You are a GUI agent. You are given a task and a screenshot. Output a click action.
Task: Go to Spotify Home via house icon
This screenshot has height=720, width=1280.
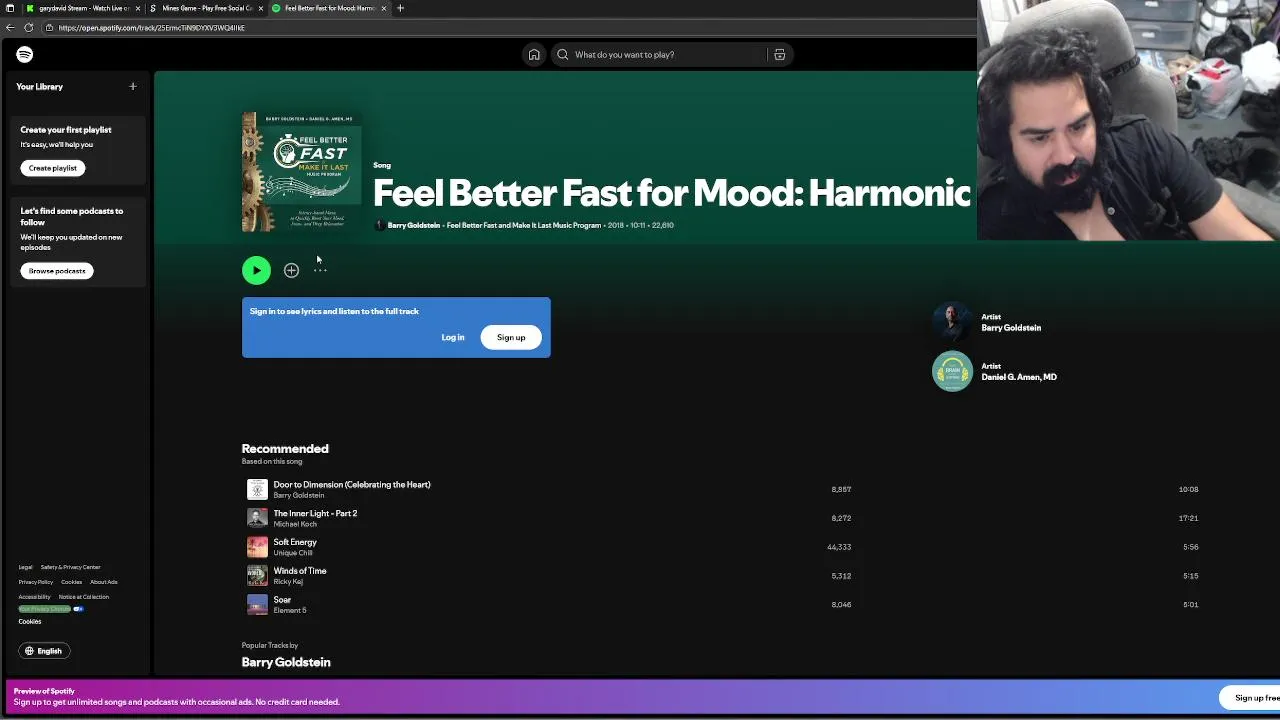point(534,55)
